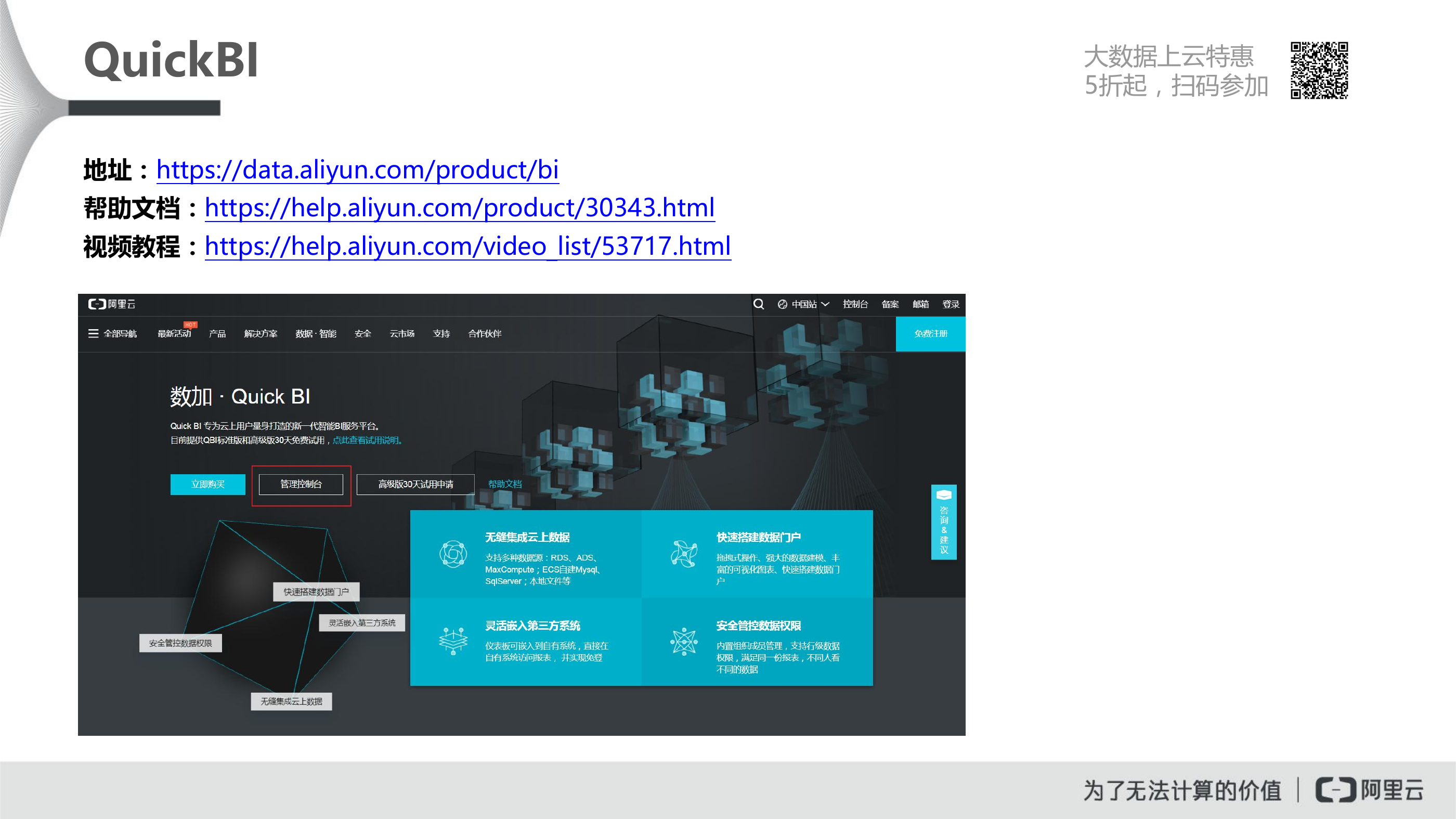
Task: Click the 安全管控数据权限 label on the polygon
Action: tap(180, 643)
